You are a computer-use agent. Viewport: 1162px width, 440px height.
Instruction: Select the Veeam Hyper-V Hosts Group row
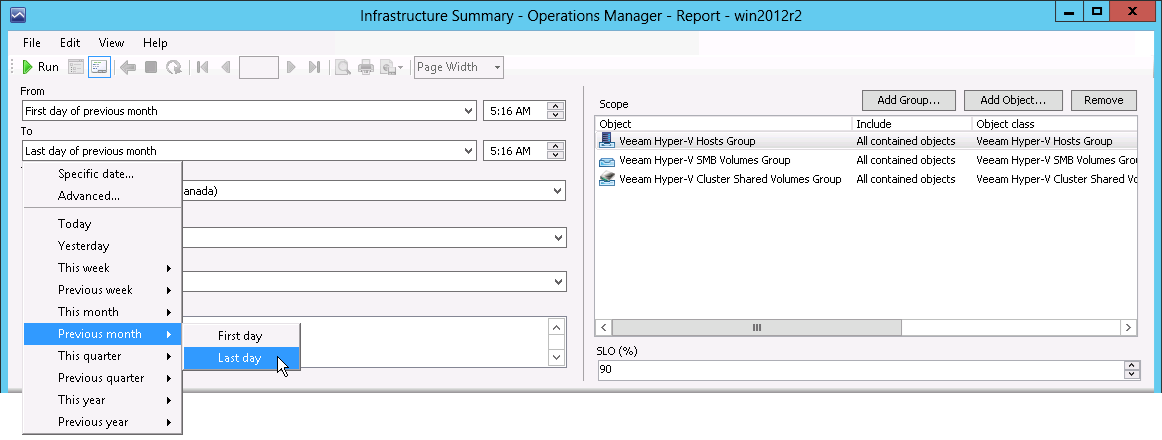pyautogui.click(x=866, y=141)
